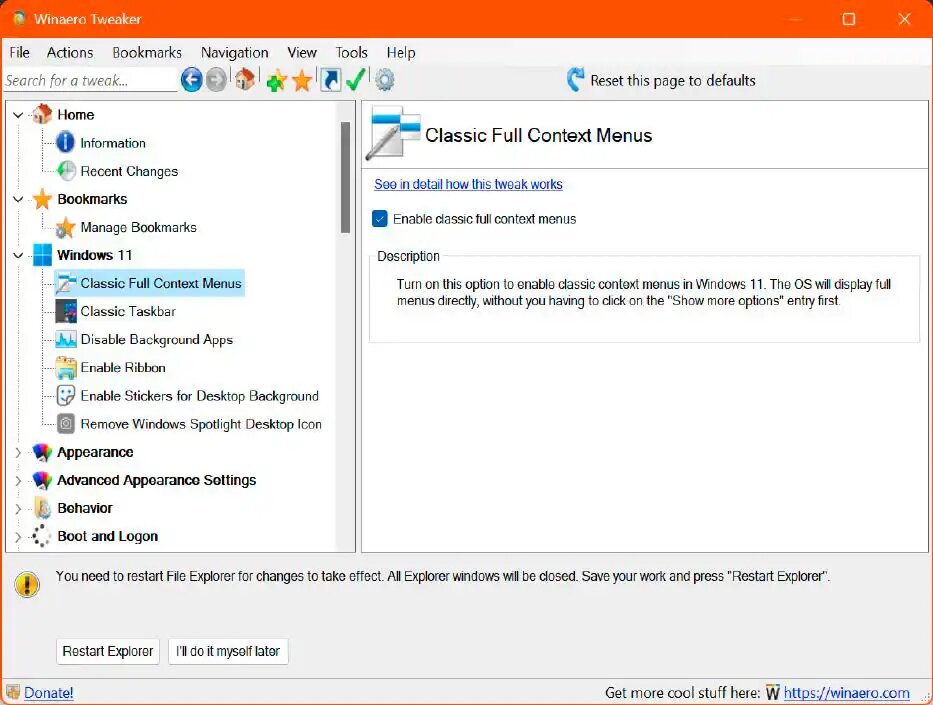
Task: Open the https://winaero.com link
Action: tap(847, 693)
